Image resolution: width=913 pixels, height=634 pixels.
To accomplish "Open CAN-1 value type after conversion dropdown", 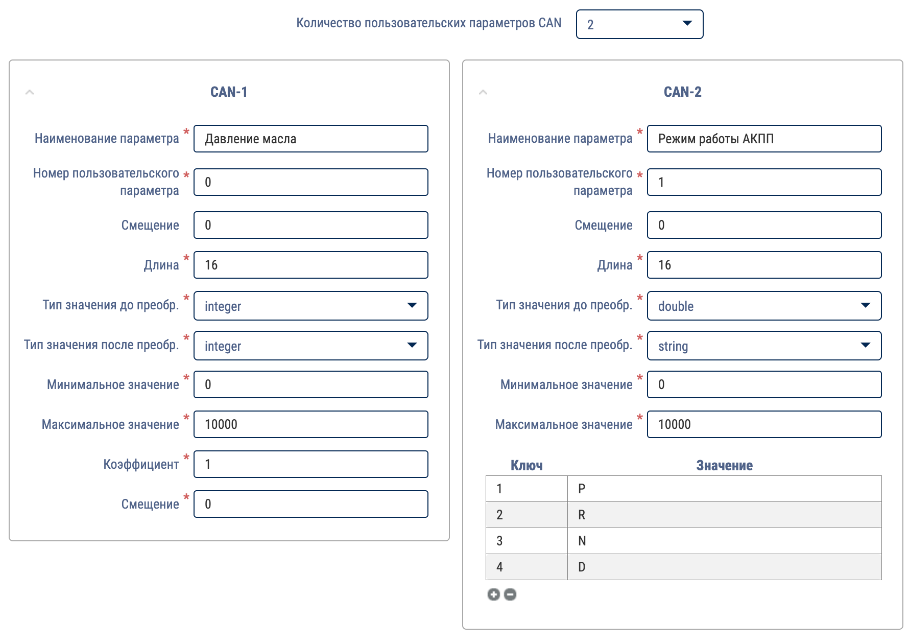I will tap(310, 346).
